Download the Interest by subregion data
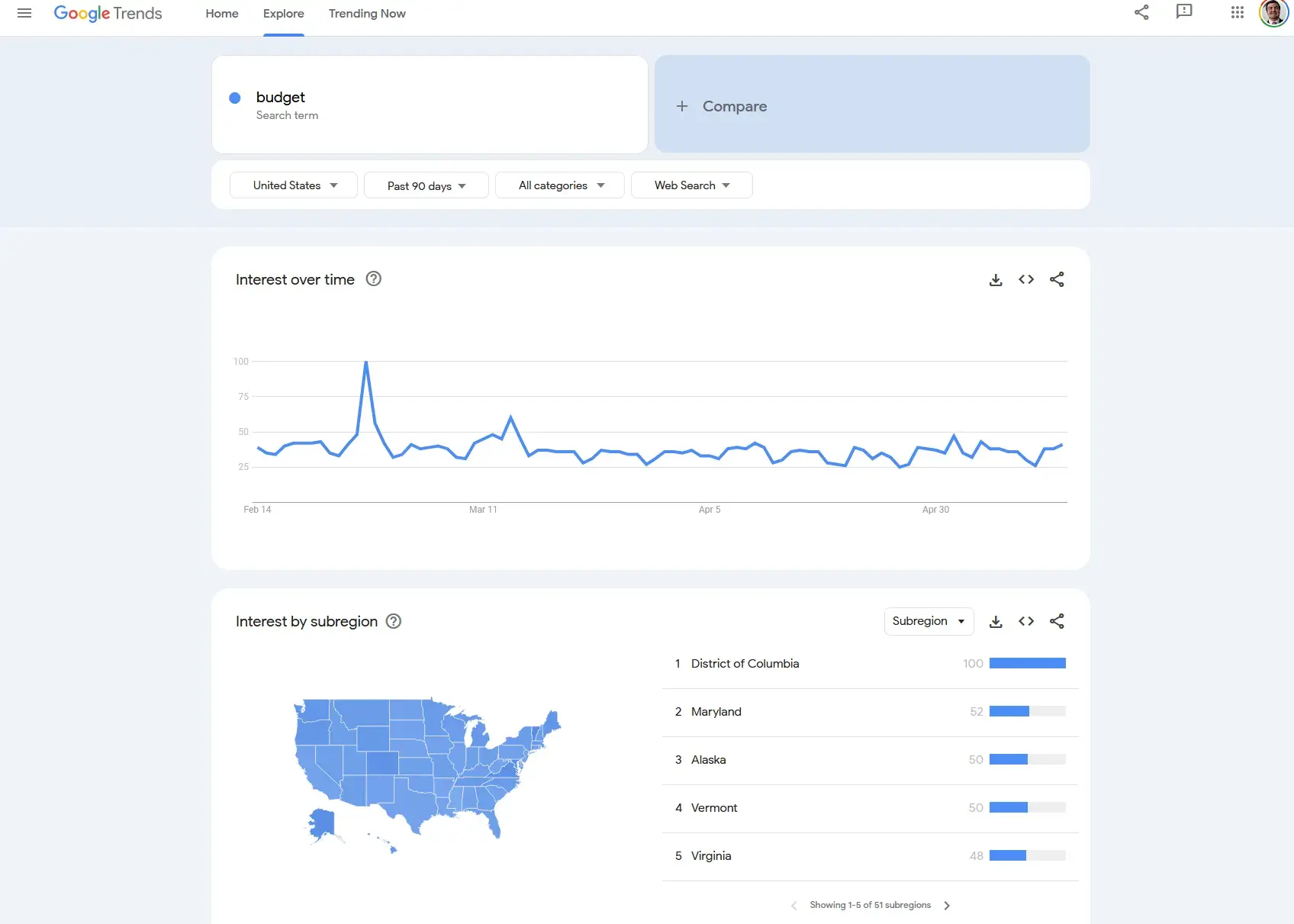Screen dimensions: 1294x924 click(996, 621)
